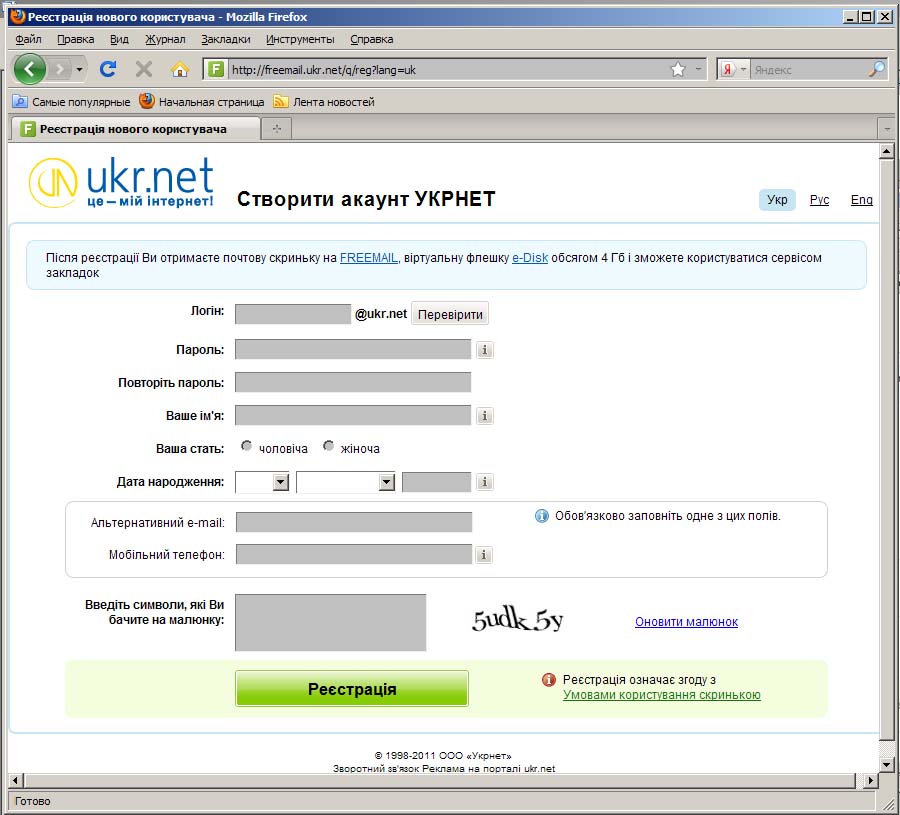This screenshot has height=815, width=900.
Task: Follow the FREEMAIL link
Action: 368,258
